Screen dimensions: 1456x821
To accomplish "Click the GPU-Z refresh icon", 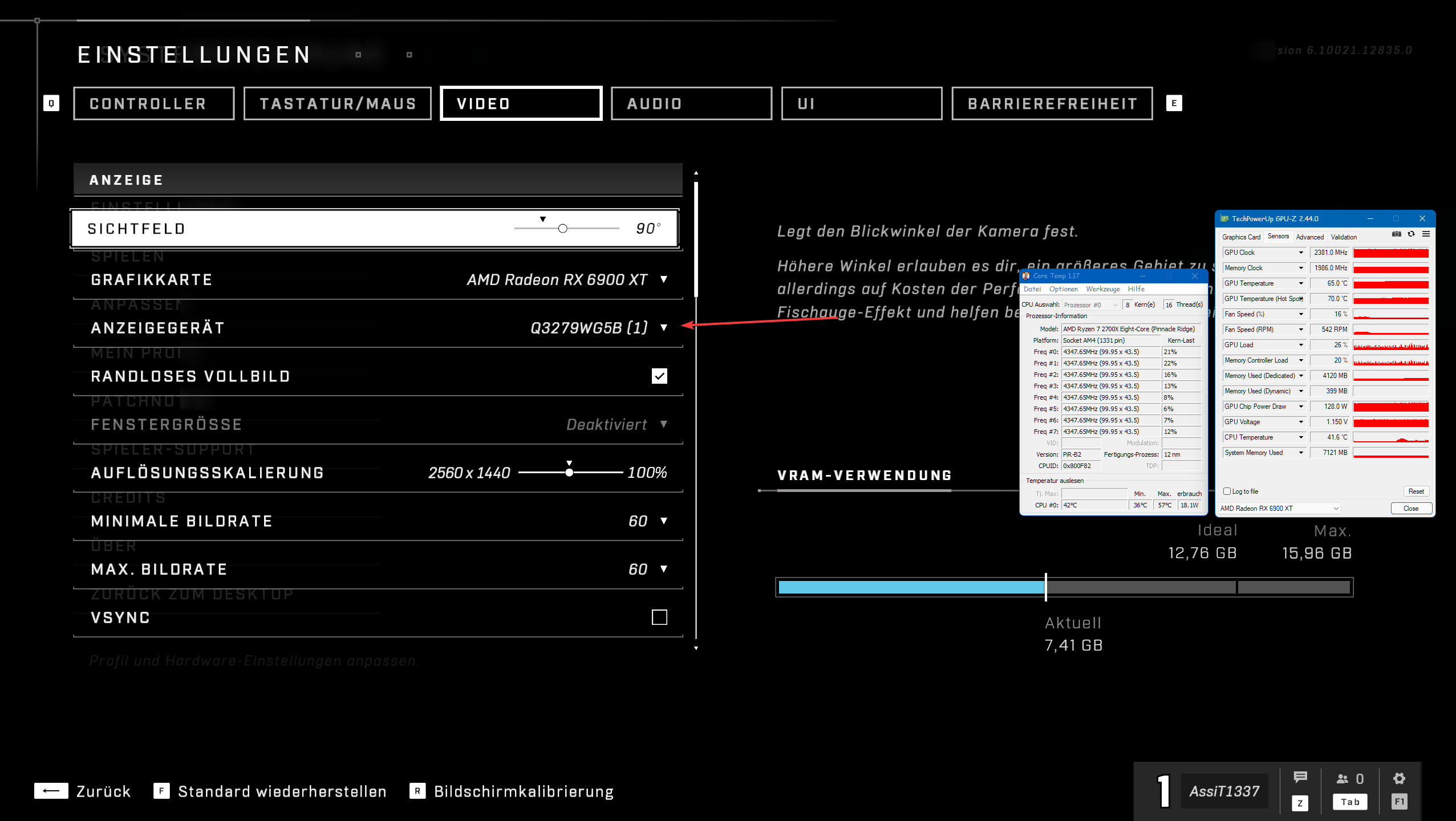I will point(1411,234).
